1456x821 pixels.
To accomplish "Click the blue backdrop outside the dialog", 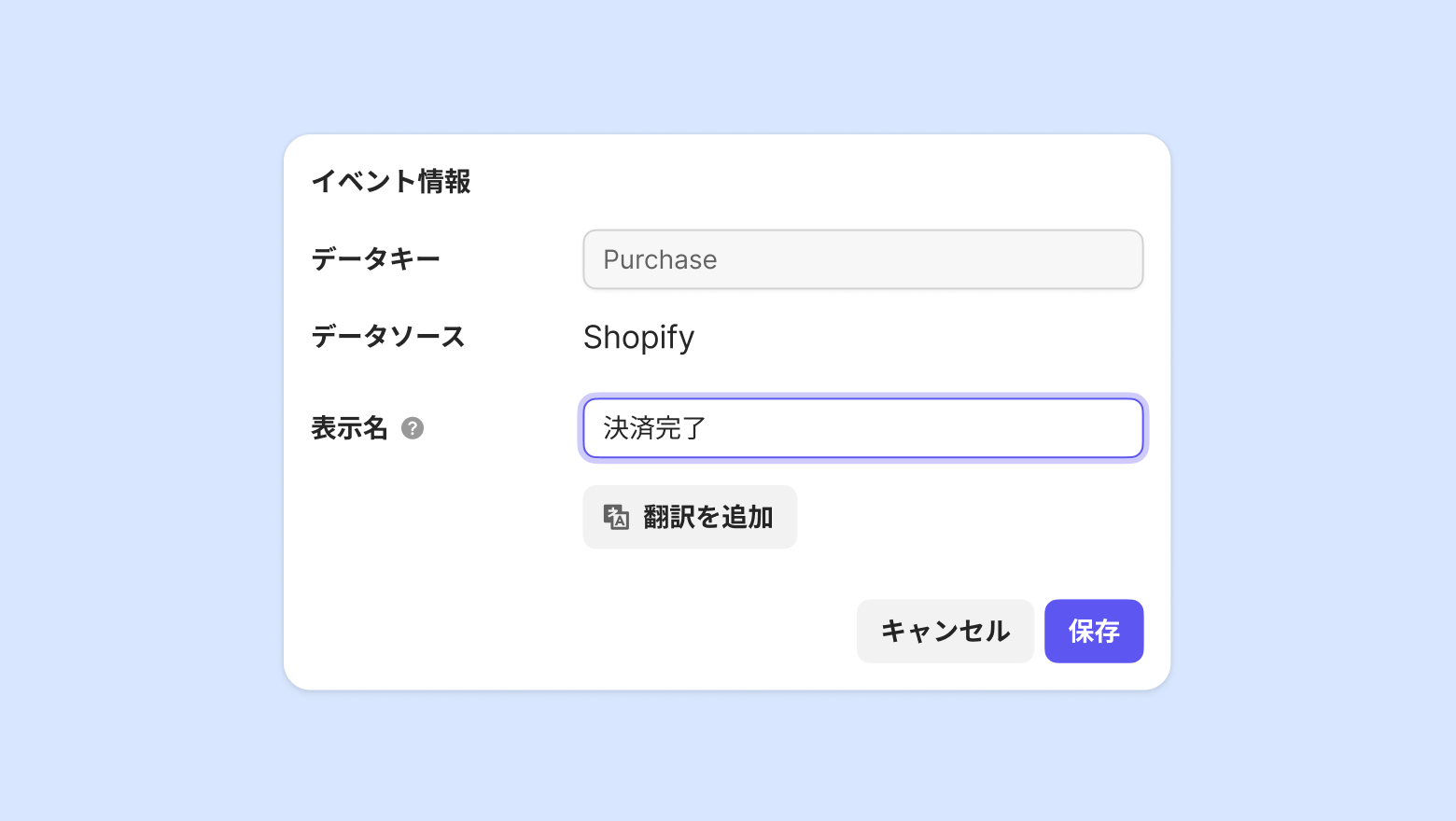I will tap(140, 410).
